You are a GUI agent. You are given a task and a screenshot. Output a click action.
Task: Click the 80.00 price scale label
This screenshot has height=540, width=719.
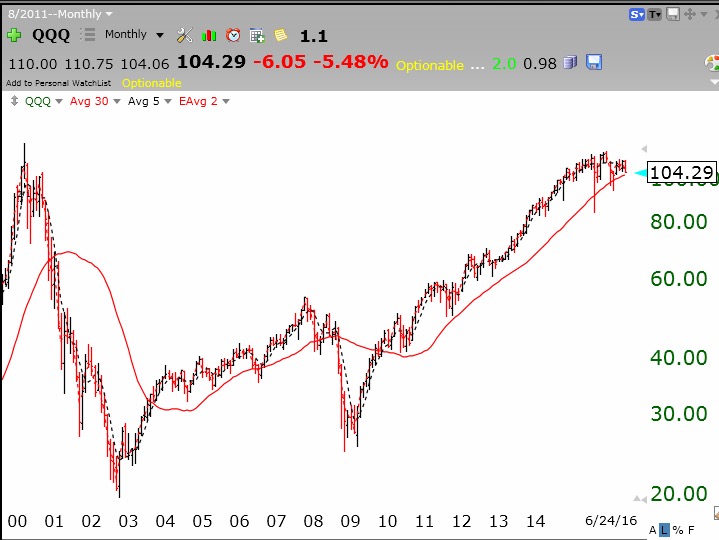(679, 221)
